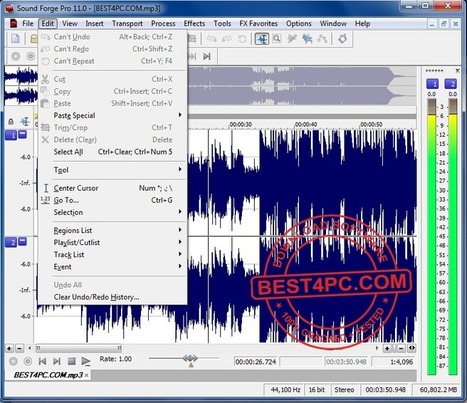Click meter channel 2 button
The image size is (467, 403).
[451, 84]
